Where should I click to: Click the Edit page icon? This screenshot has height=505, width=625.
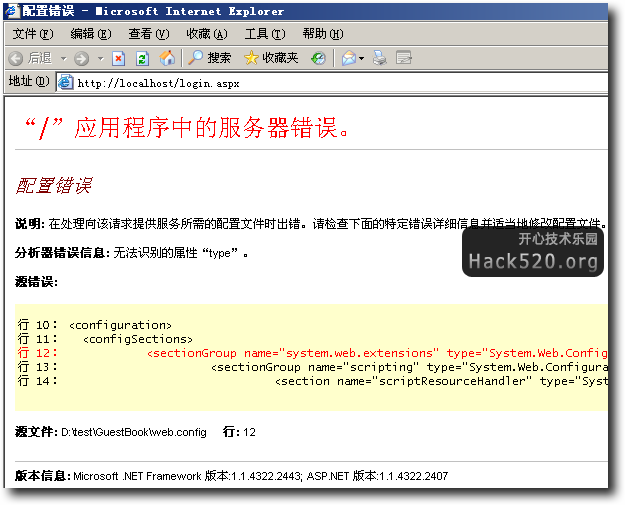click(404, 58)
